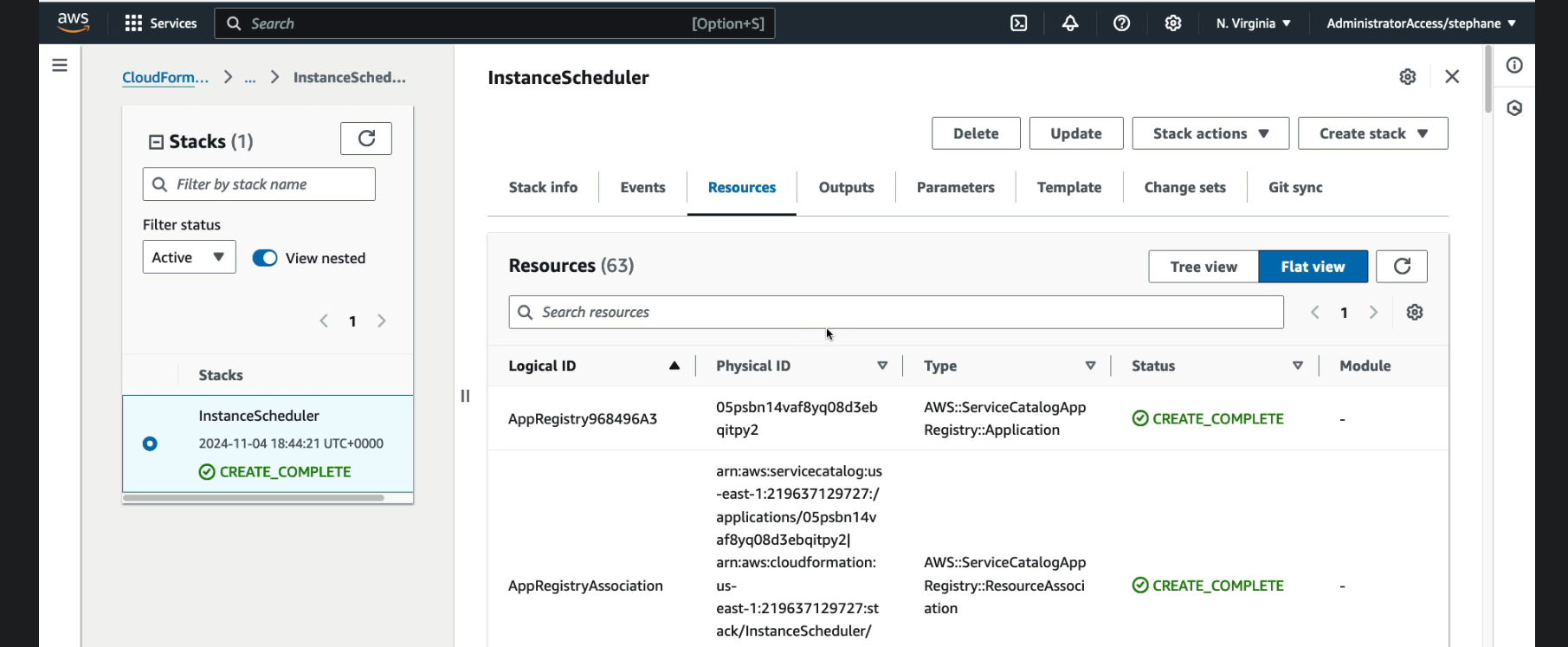Open the Active filter status dropdown
The height and width of the screenshot is (647, 1568).
[x=189, y=257]
